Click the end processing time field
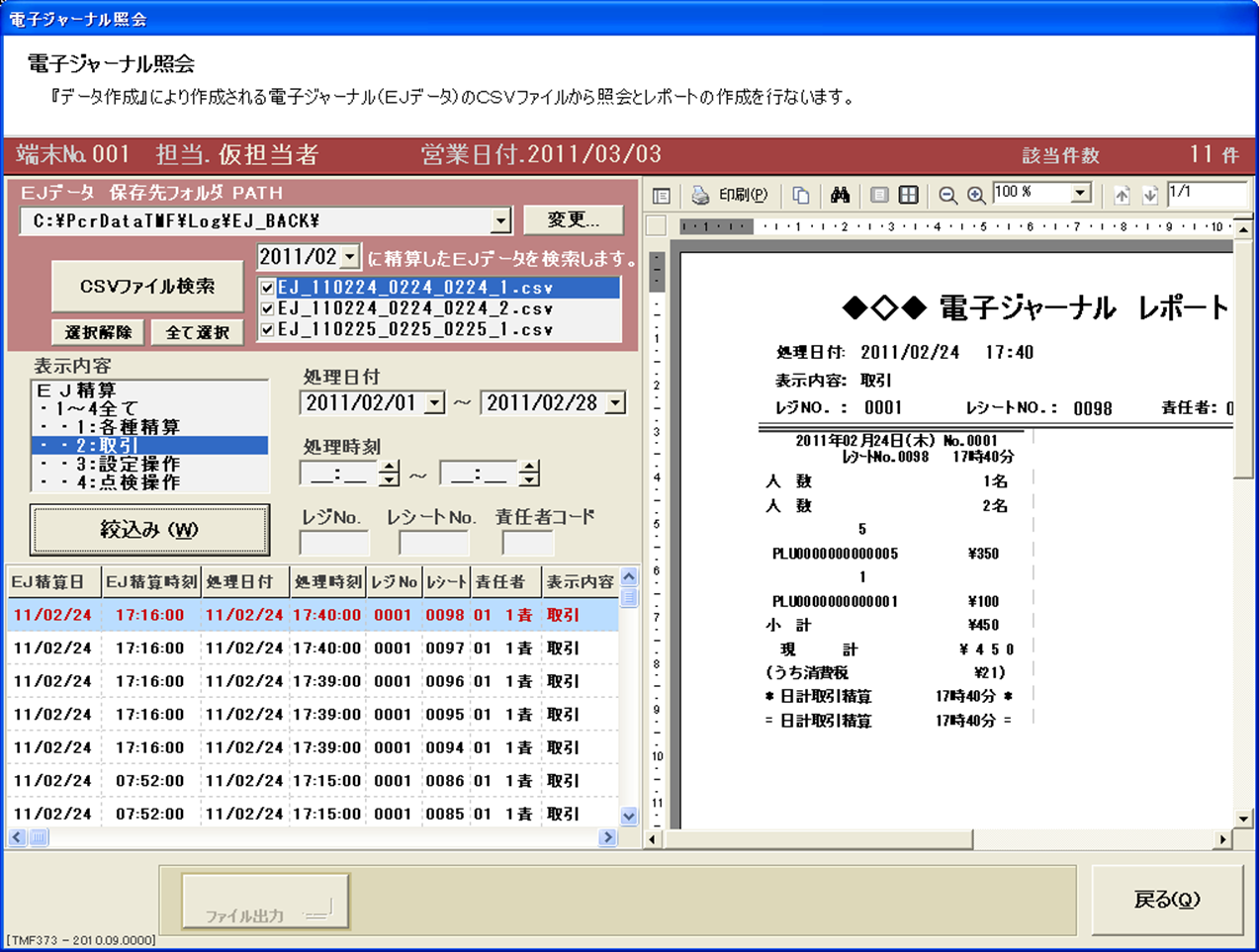The image size is (1259, 952). (x=480, y=475)
